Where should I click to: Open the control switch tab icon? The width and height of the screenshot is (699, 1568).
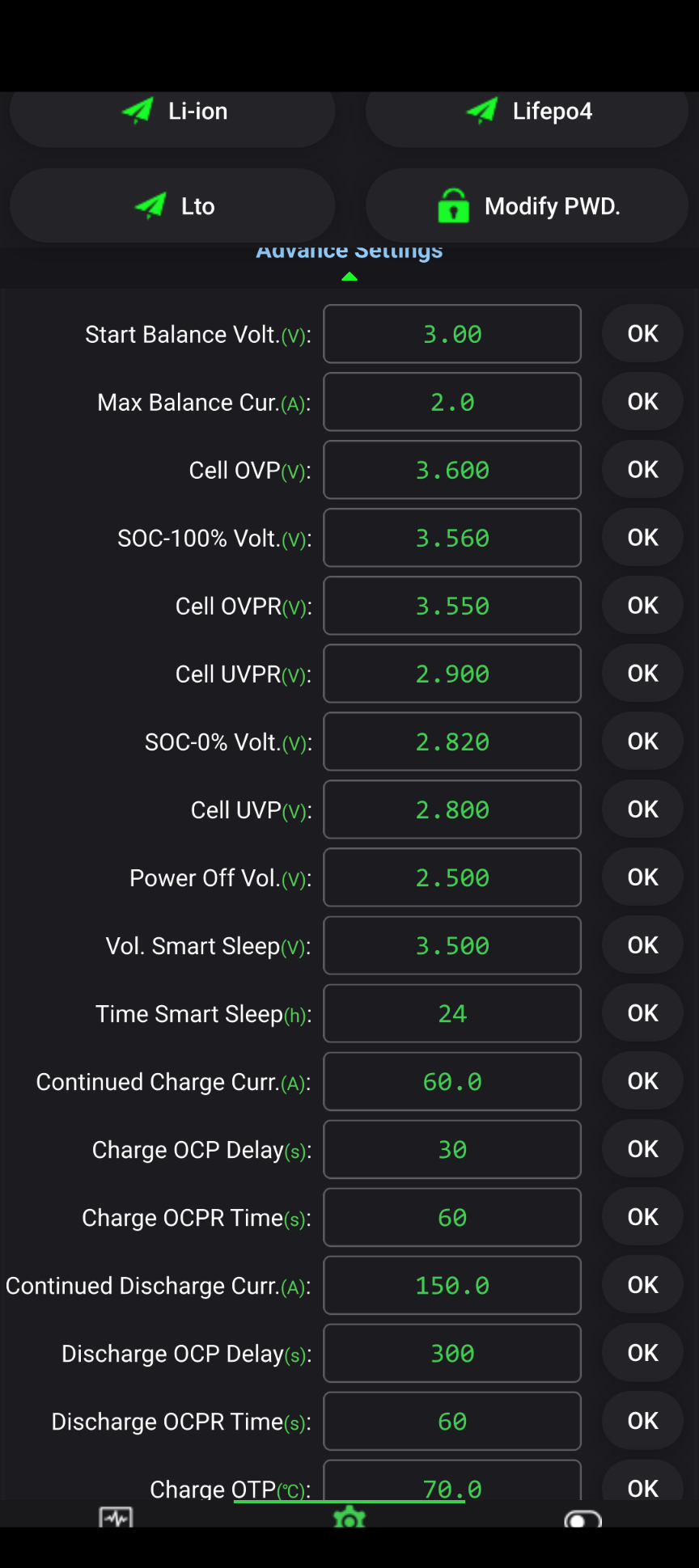click(x=582, y=1519)
